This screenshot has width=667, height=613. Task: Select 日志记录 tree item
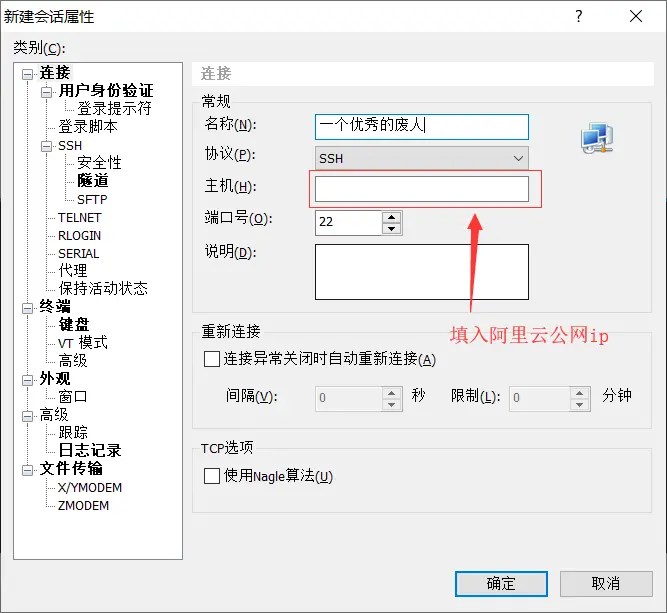90,450
